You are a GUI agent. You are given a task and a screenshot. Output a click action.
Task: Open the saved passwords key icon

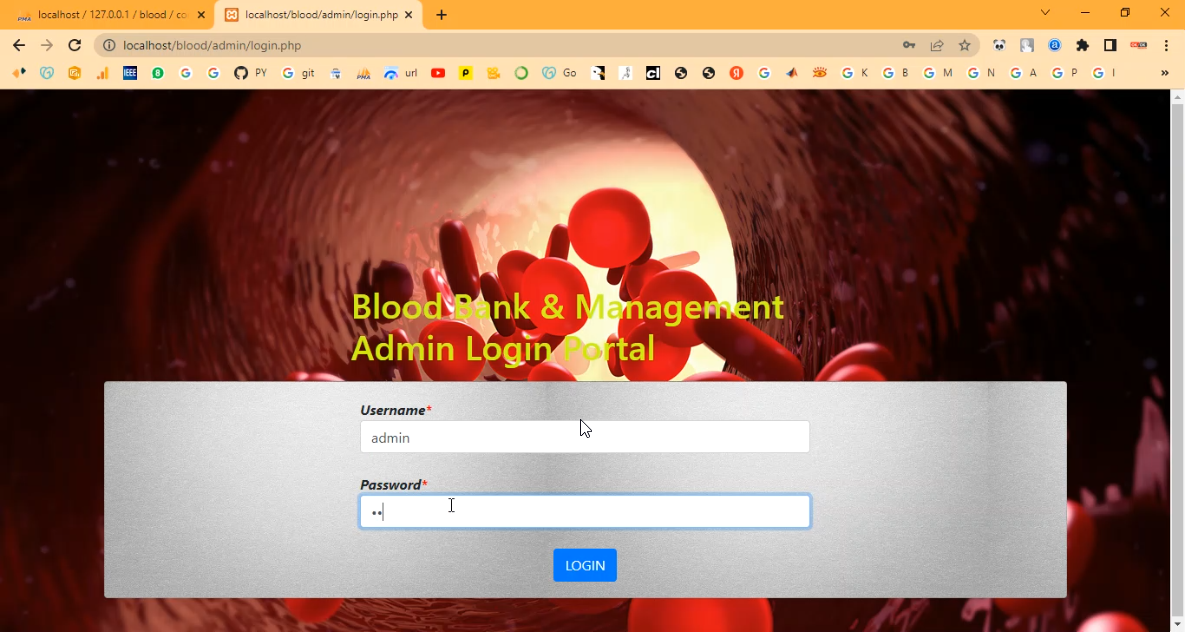909,45
